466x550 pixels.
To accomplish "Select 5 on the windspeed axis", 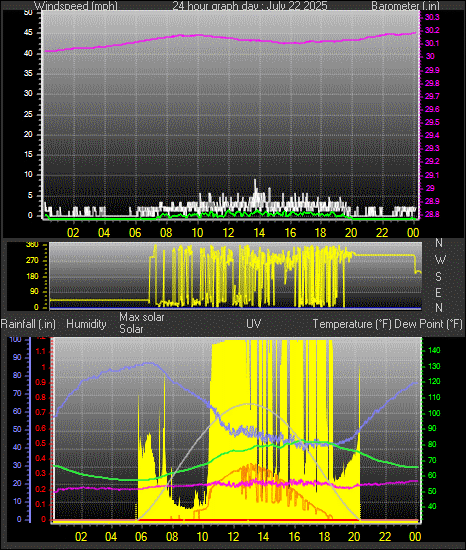I will [30, 195].
